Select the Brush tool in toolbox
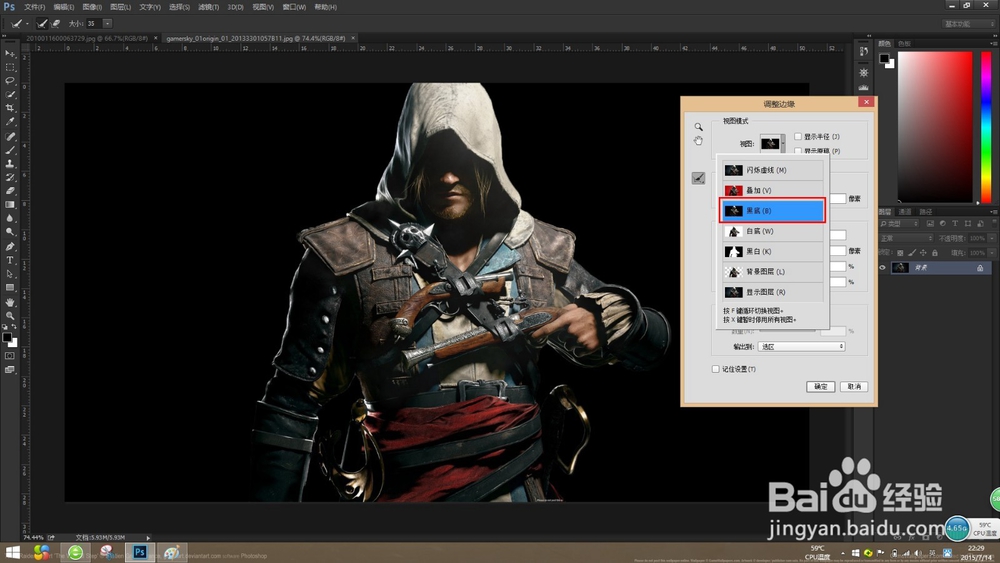Viewport: 1000px width, 563px height. [x=10, y=150]
